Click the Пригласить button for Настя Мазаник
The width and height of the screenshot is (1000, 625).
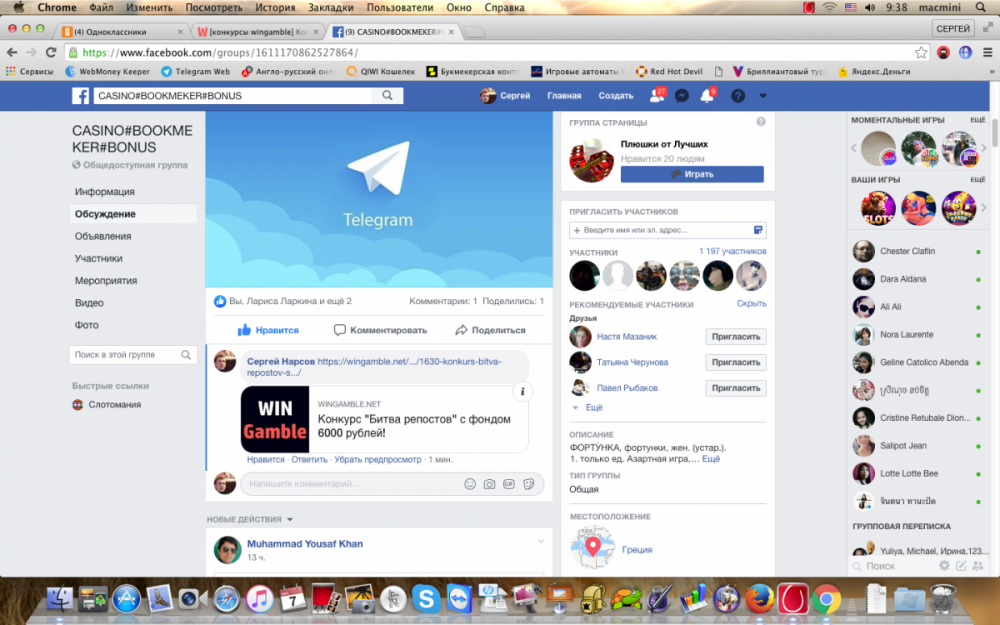[736, 337]
